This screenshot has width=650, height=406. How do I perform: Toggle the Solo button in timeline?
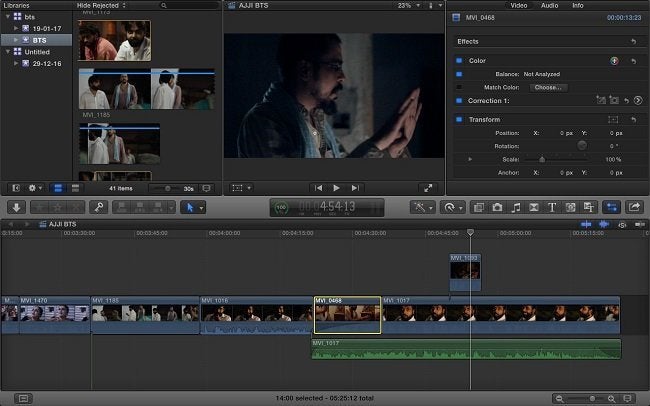(x=622, y=224)
